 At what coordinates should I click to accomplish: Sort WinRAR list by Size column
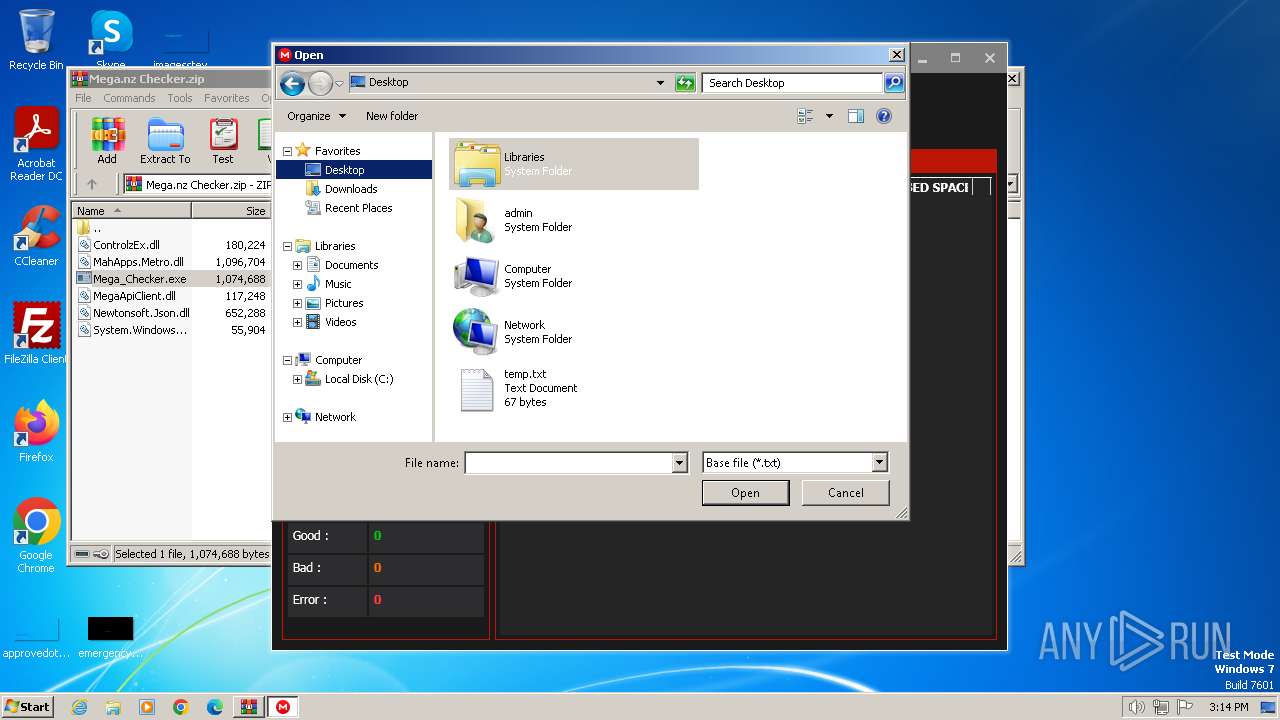231,211
